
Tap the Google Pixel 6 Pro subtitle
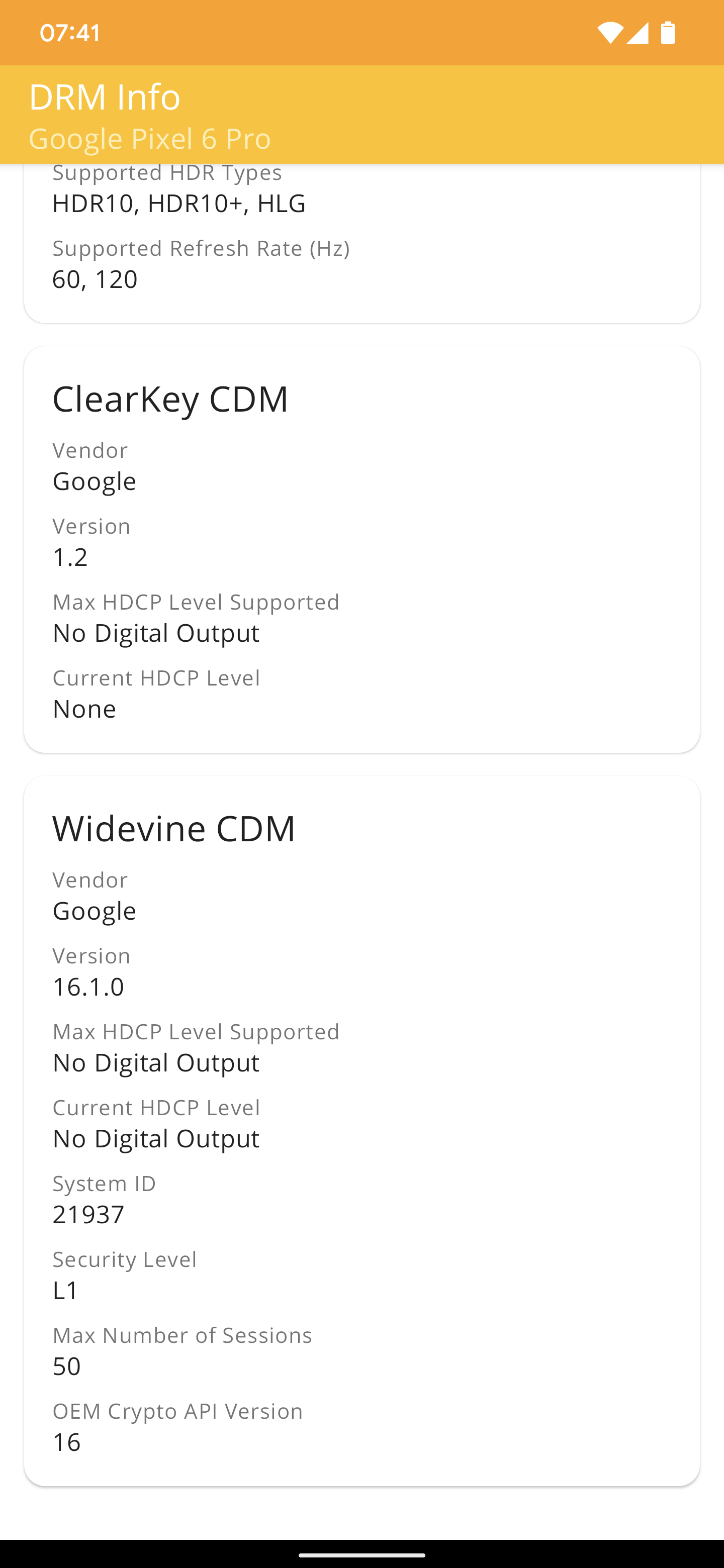pyautogui.click(x=150, y=139)
